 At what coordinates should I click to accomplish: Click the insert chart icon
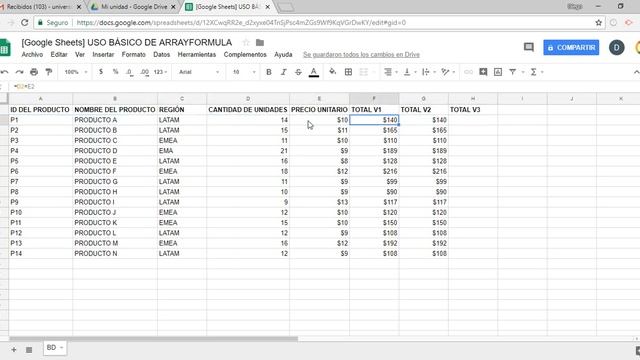point(498,72)
